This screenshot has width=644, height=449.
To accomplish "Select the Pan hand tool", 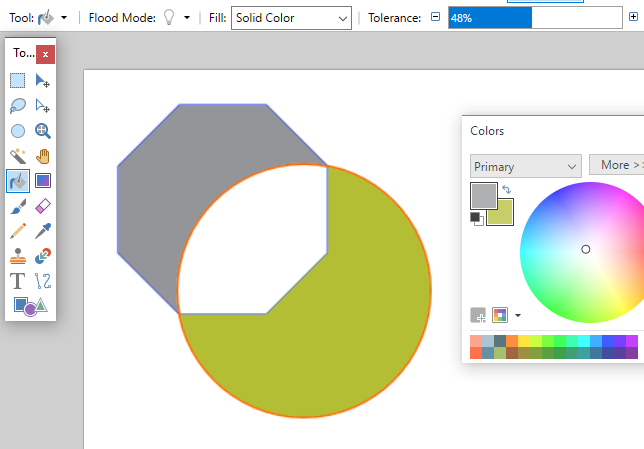I will point(43,156).
